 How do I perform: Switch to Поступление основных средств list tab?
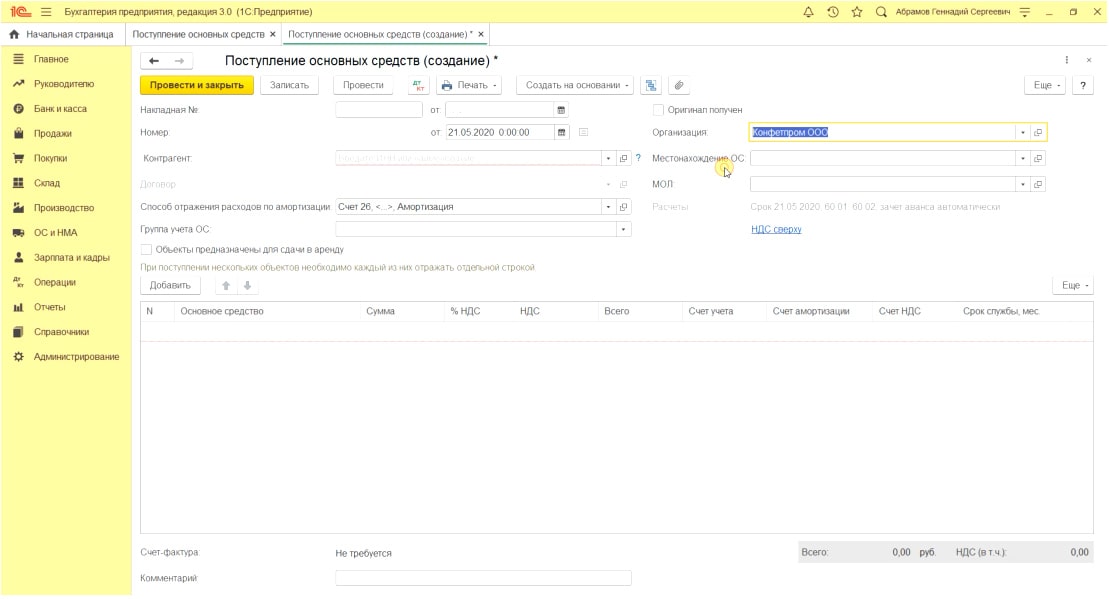pyautogui.click(x=198, y=35)
